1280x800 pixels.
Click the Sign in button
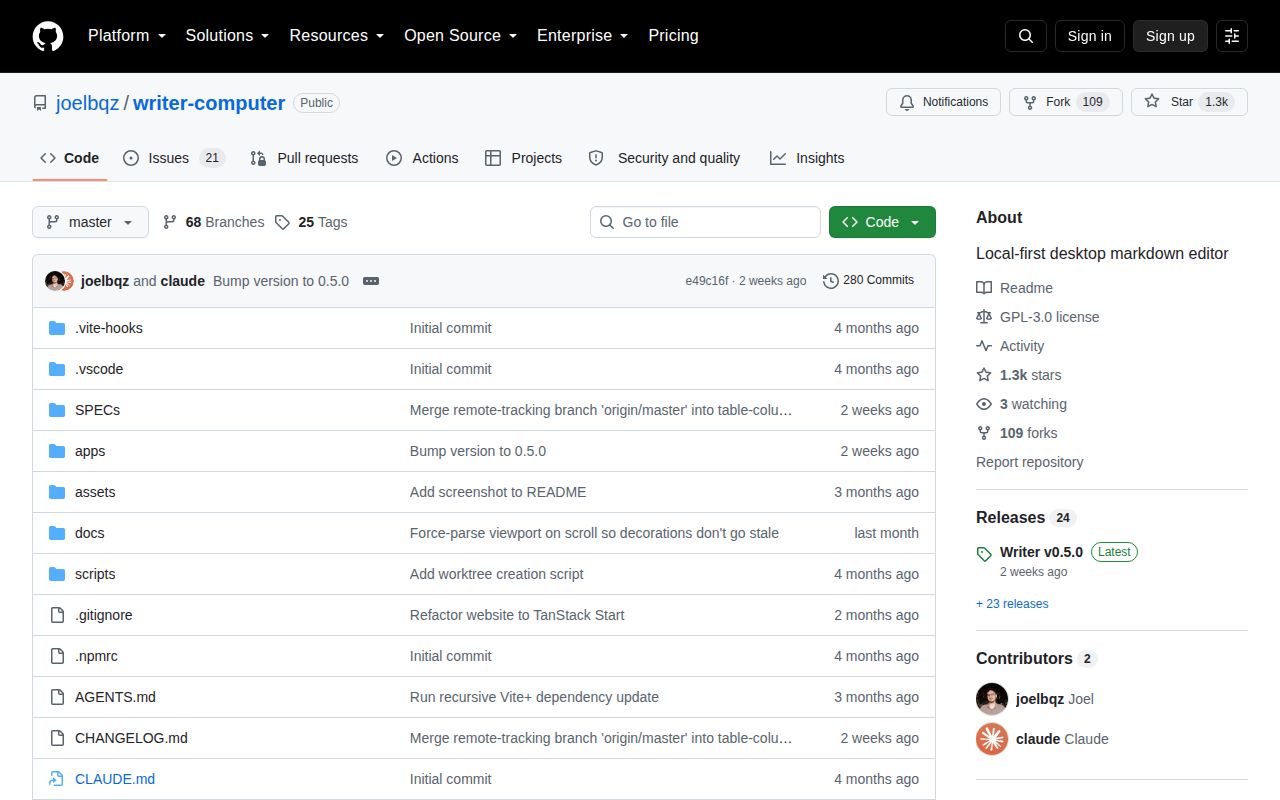tap(1089, 36)
